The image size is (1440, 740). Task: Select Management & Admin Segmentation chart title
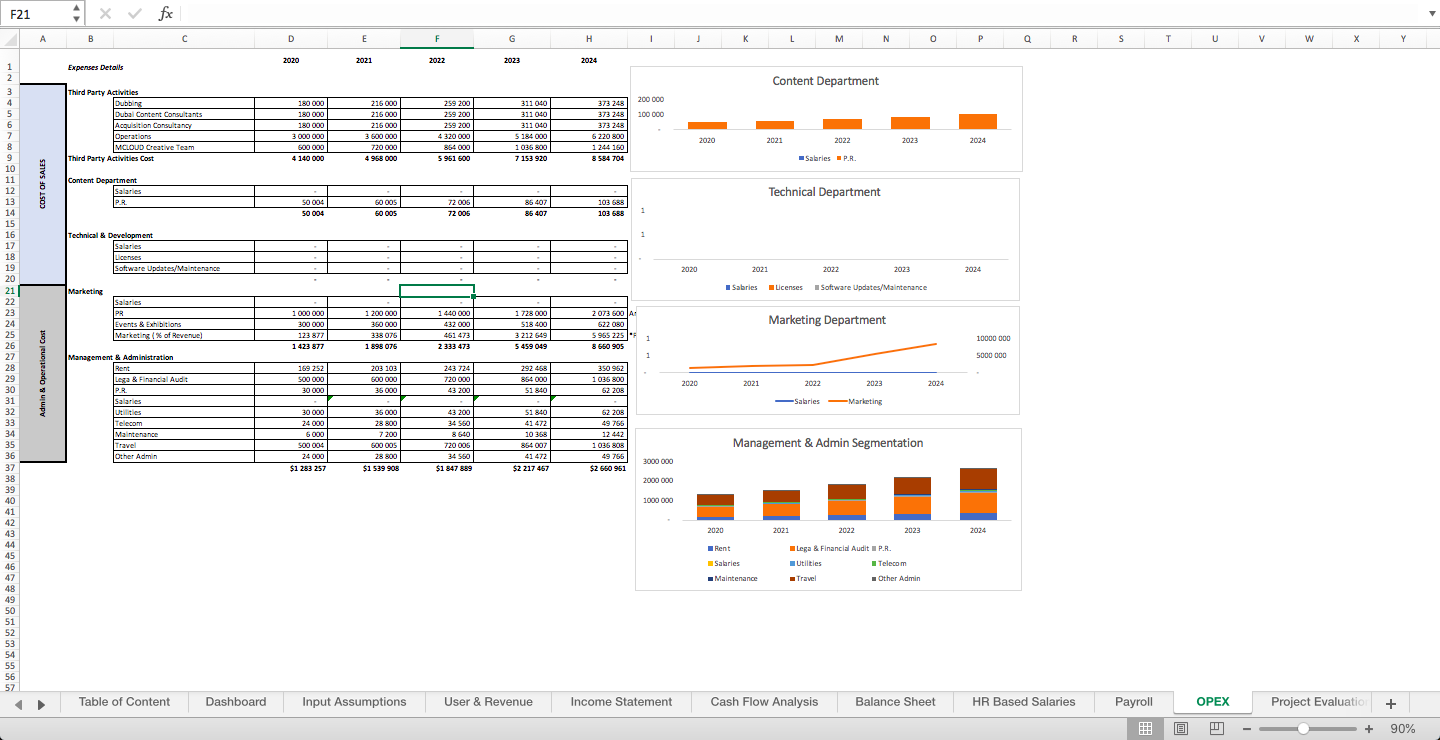[x=828, y=443]
